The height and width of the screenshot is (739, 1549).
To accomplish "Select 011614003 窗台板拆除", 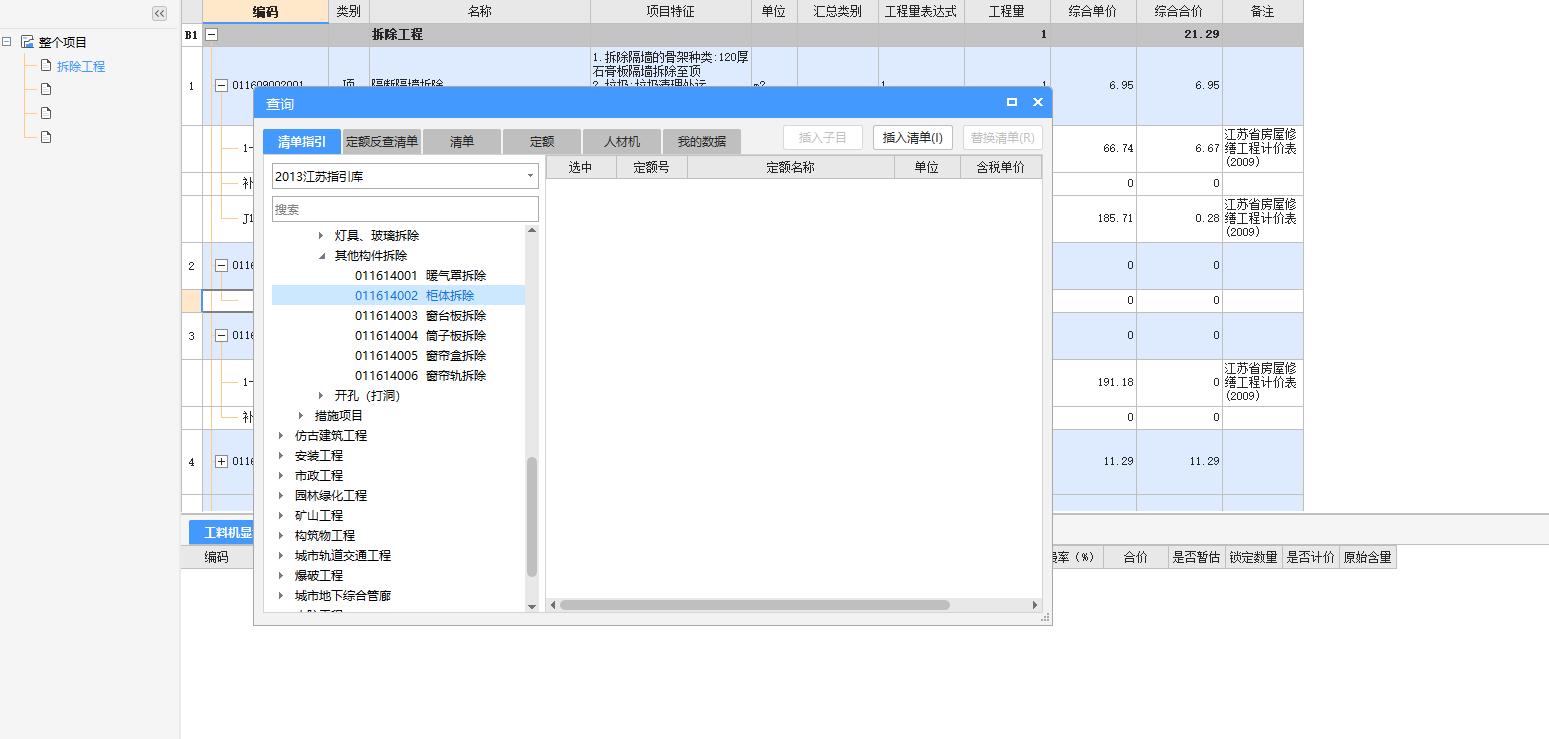I will [x=420, y=316].
